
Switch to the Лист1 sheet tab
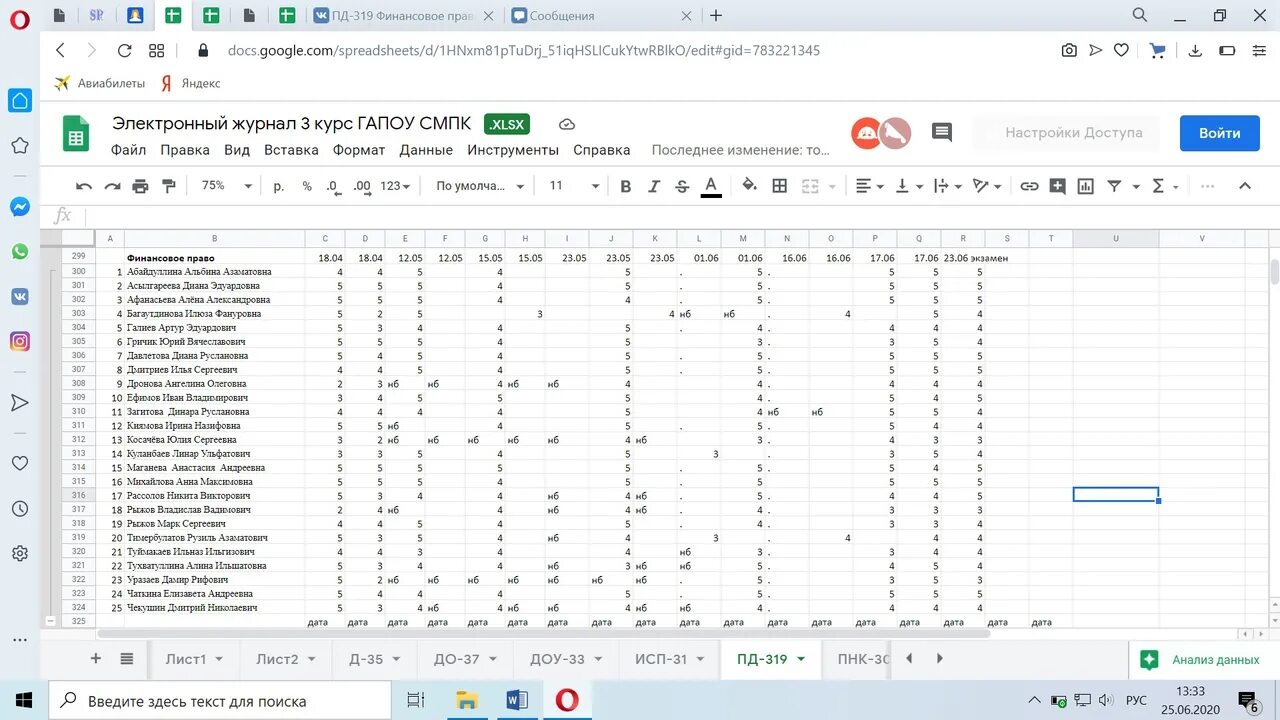[x=195, y=659]
